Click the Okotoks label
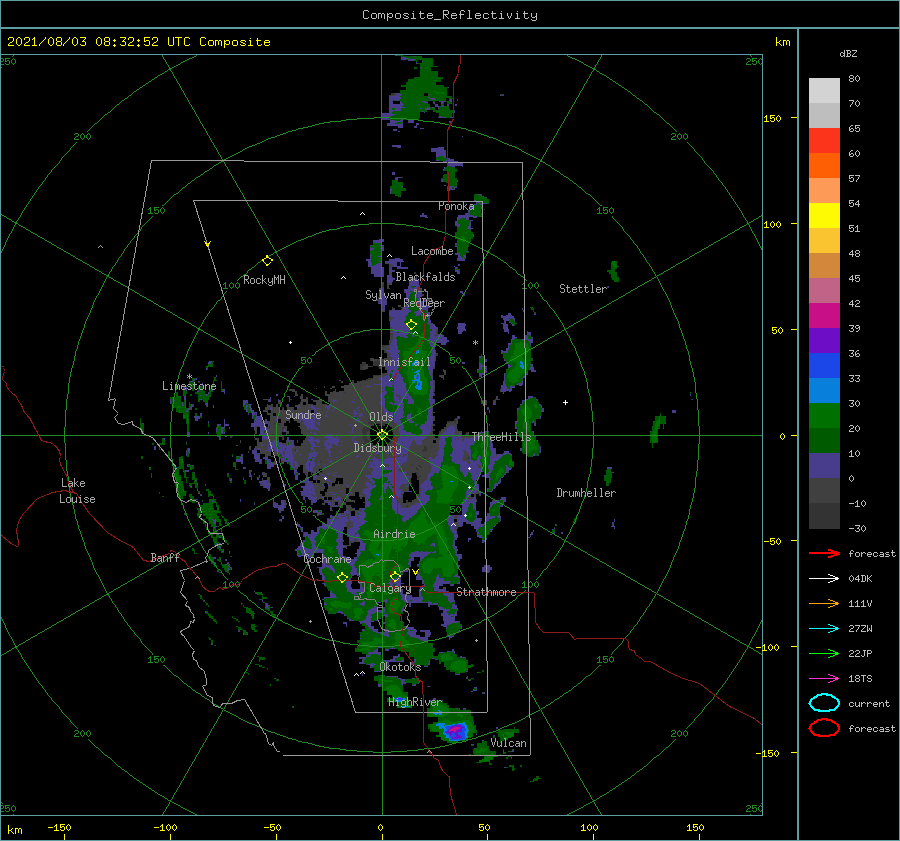 click(400, 667)
